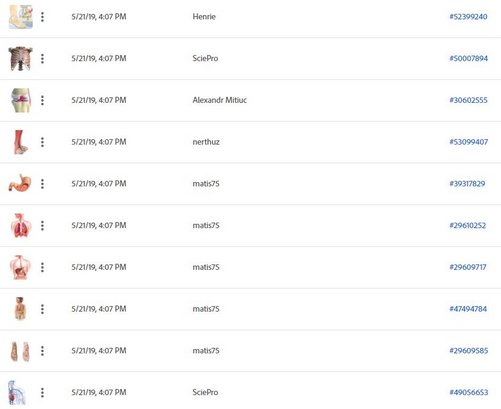The height and width of the screenshot is (409, 501).
Task: Open asset link #52399240
Action: click(x=468, y=17)
